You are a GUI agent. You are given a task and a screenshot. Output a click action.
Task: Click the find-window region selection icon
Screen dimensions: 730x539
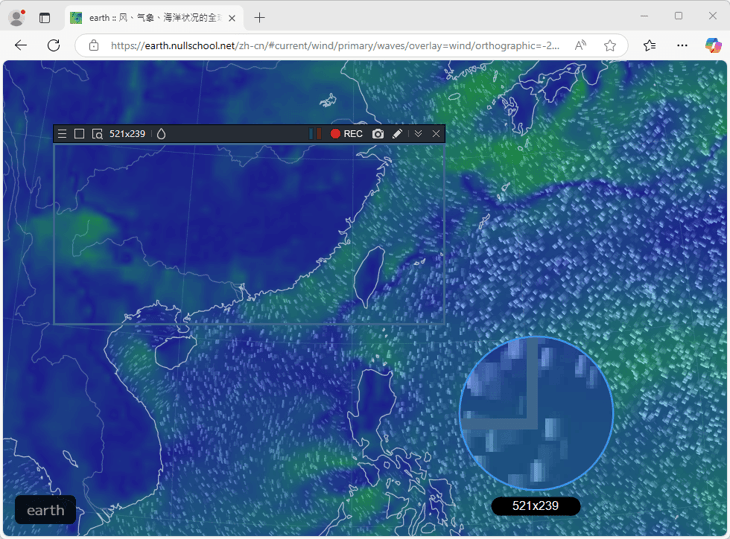pos(97,134)
